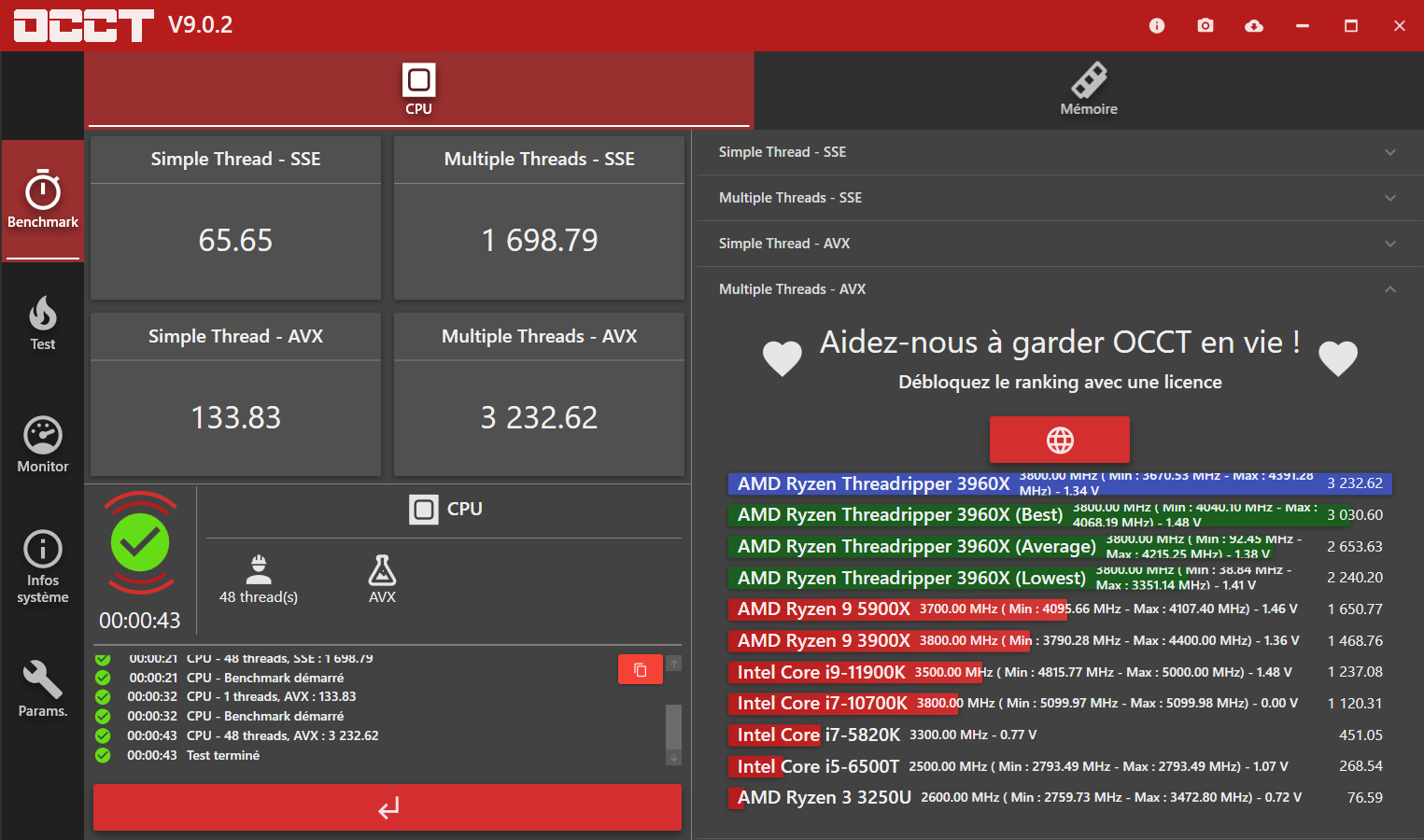This screenshot has height=840, width=1424.
Task: Select AMD Ryzen 9 5900X ranking row
Action: click(1060, 609)
